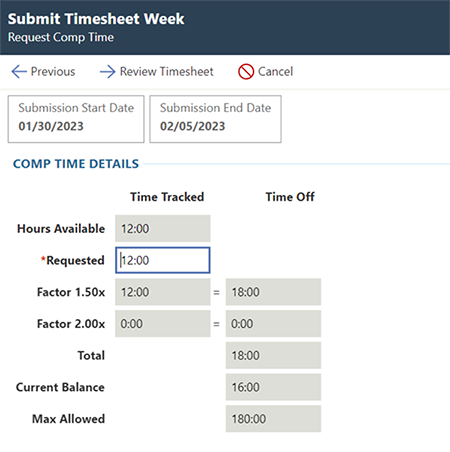
Task: Click the Factor 1.50x time off value 18:00
Action: click(273, 292)
